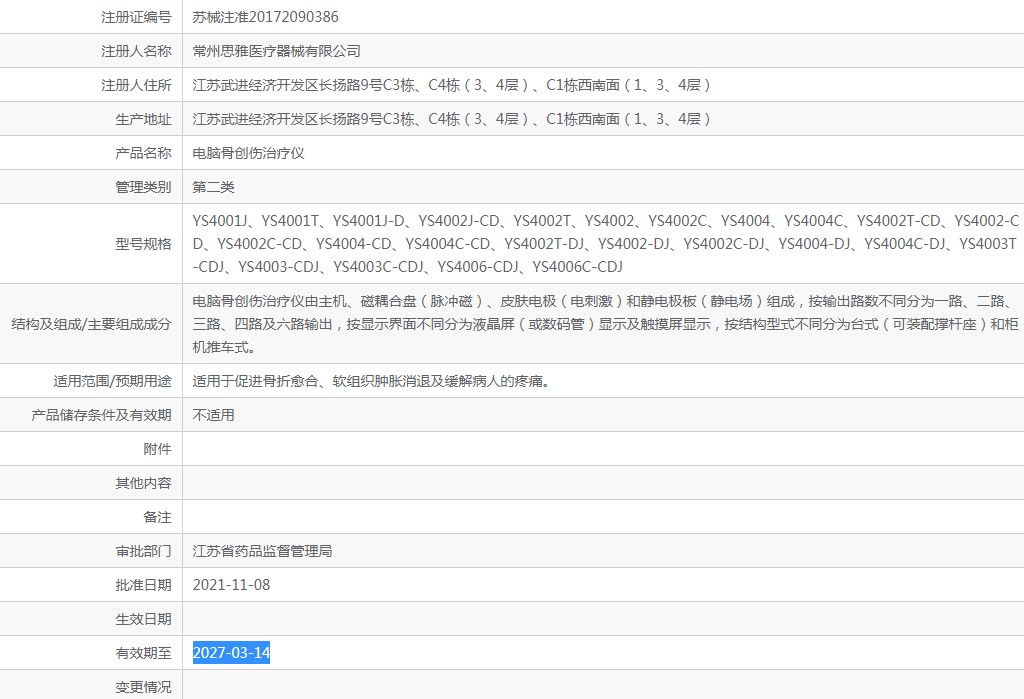
Task: Click the 生产地址 label
Action: (143, 119)
